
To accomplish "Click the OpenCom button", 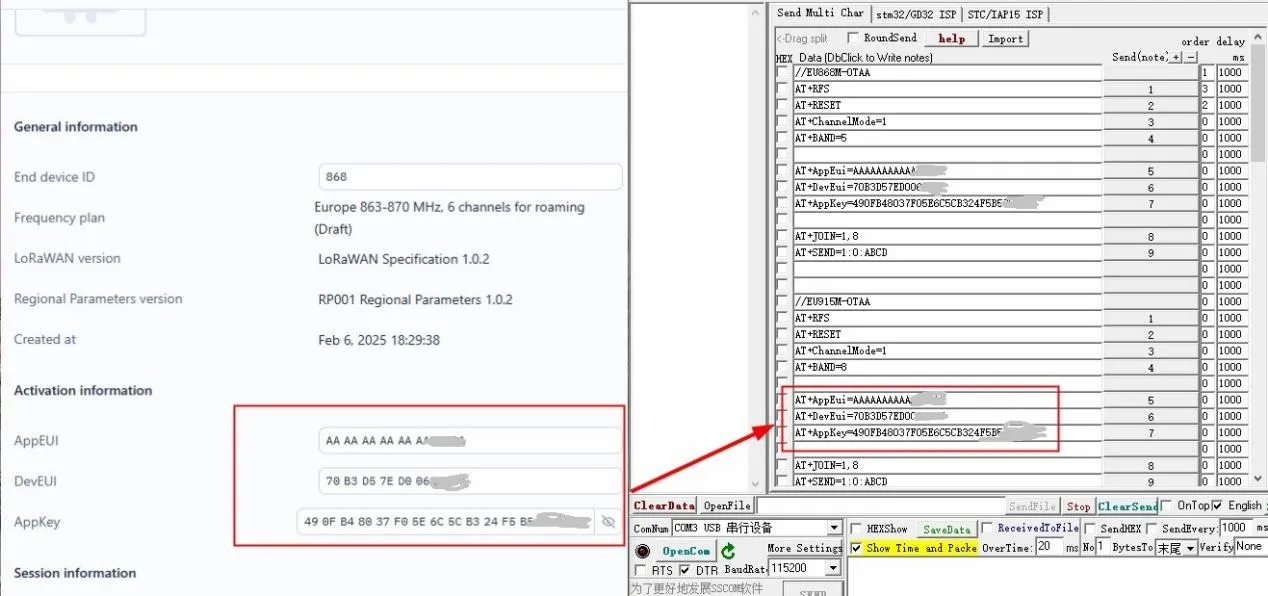I will [x=686, y=551].
